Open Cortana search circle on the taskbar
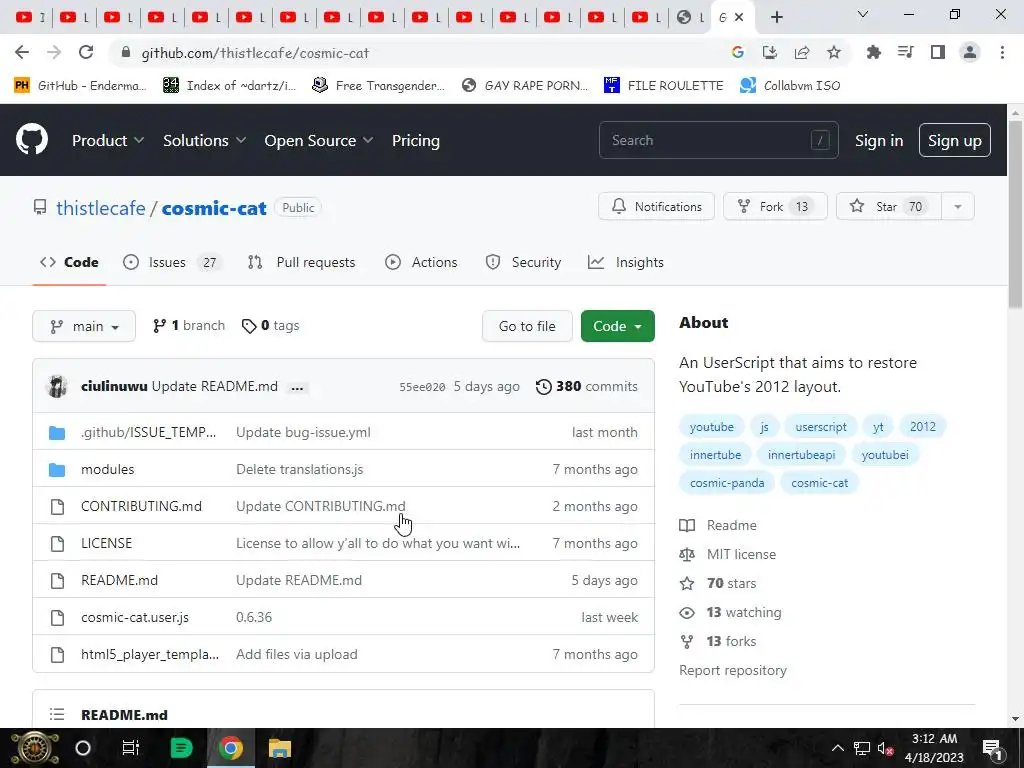Viewport: 1024px width, 768px height. [x=83, y=748]
